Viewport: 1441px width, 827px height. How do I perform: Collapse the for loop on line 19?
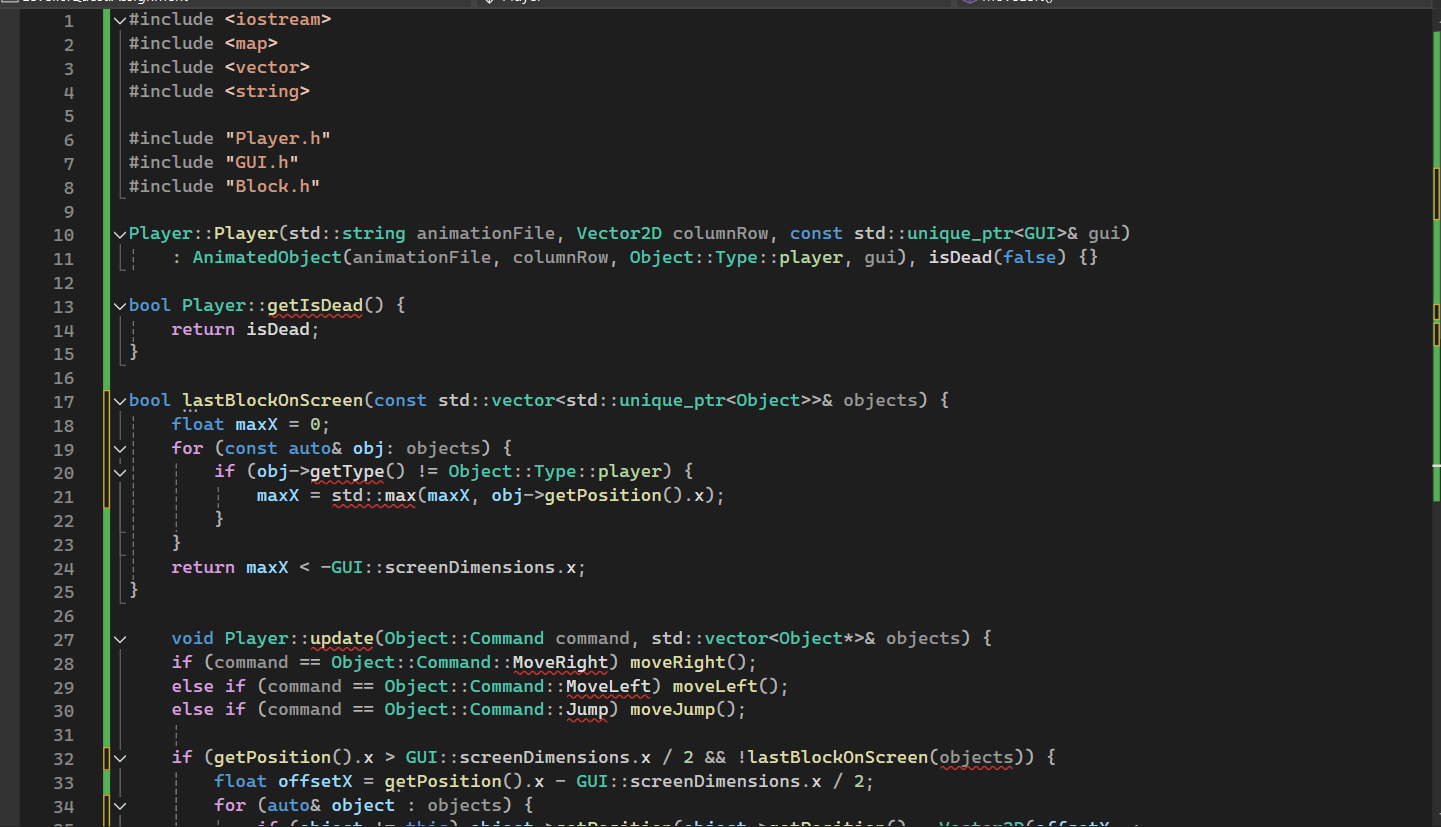pyautogui.click(x=119, y=447)
